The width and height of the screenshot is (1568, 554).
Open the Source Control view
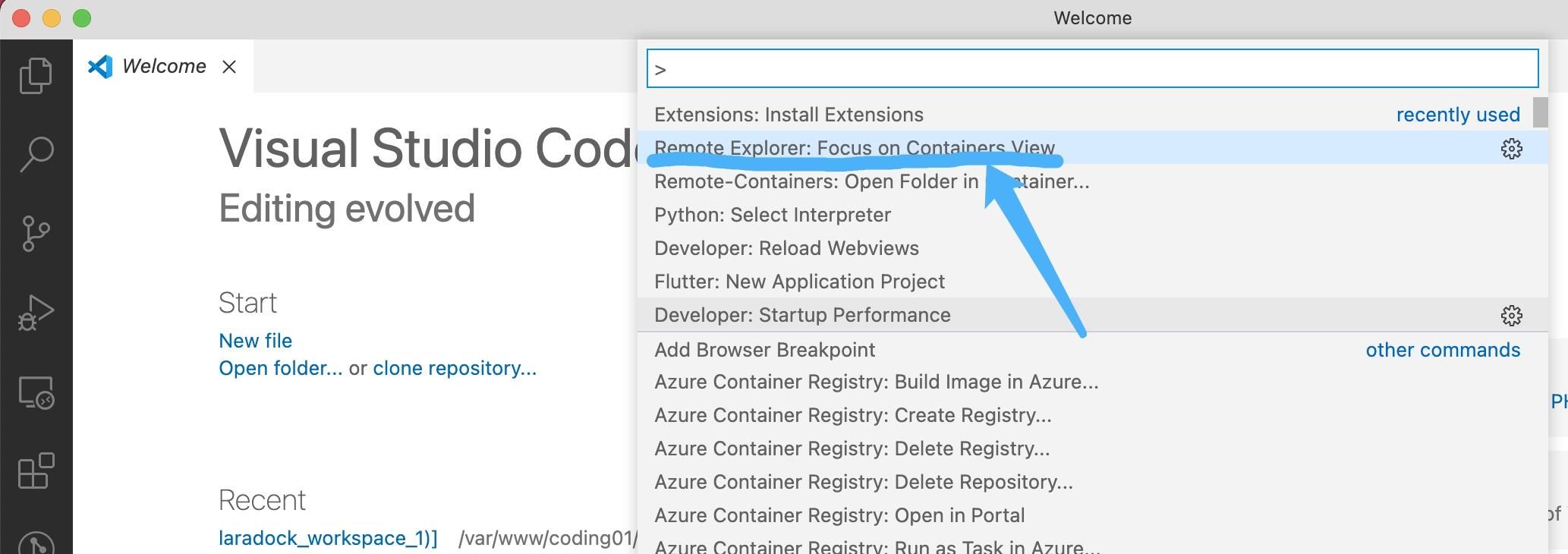(36, 233)
